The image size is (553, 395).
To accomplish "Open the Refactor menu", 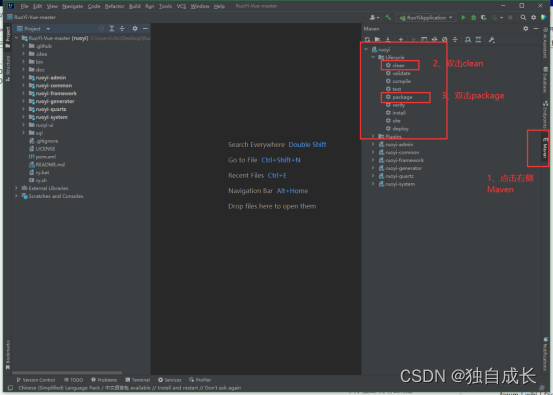I will 114,6.
